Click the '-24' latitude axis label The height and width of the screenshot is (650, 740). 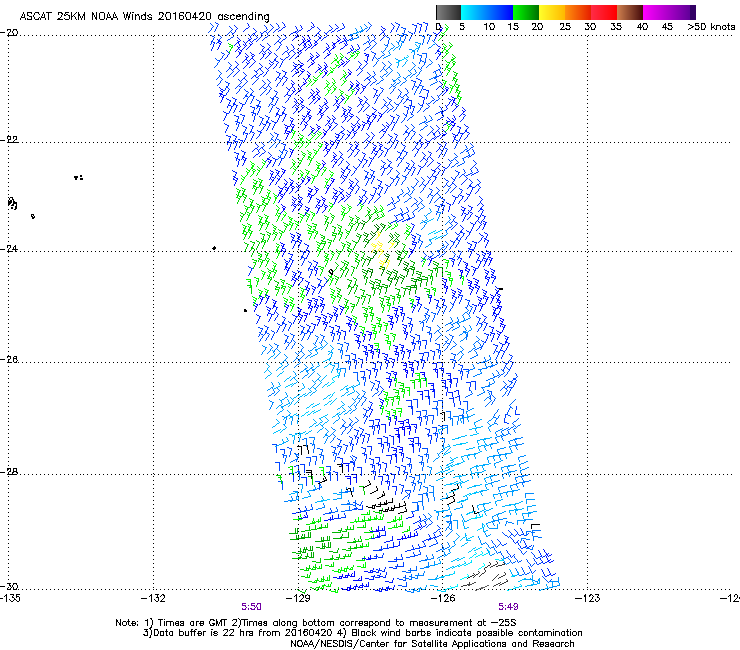(x=9, y=248)
